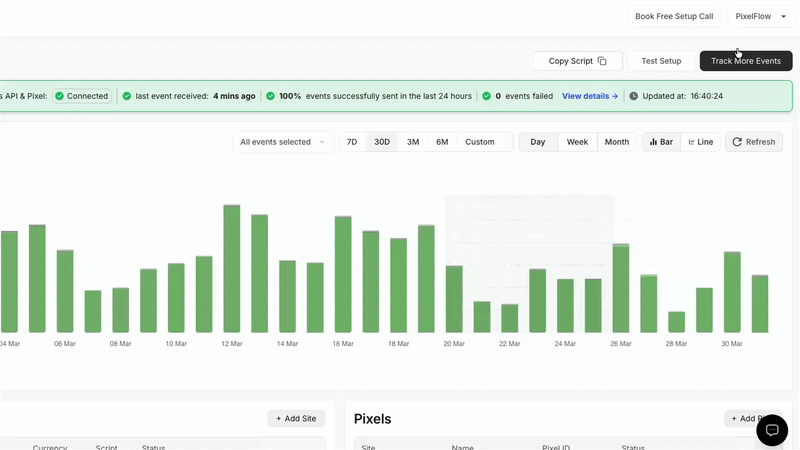This screenshot has height=450, width=800.
Task: Click the 12 Mar tallest green bar
Action: tap(232, 269)
